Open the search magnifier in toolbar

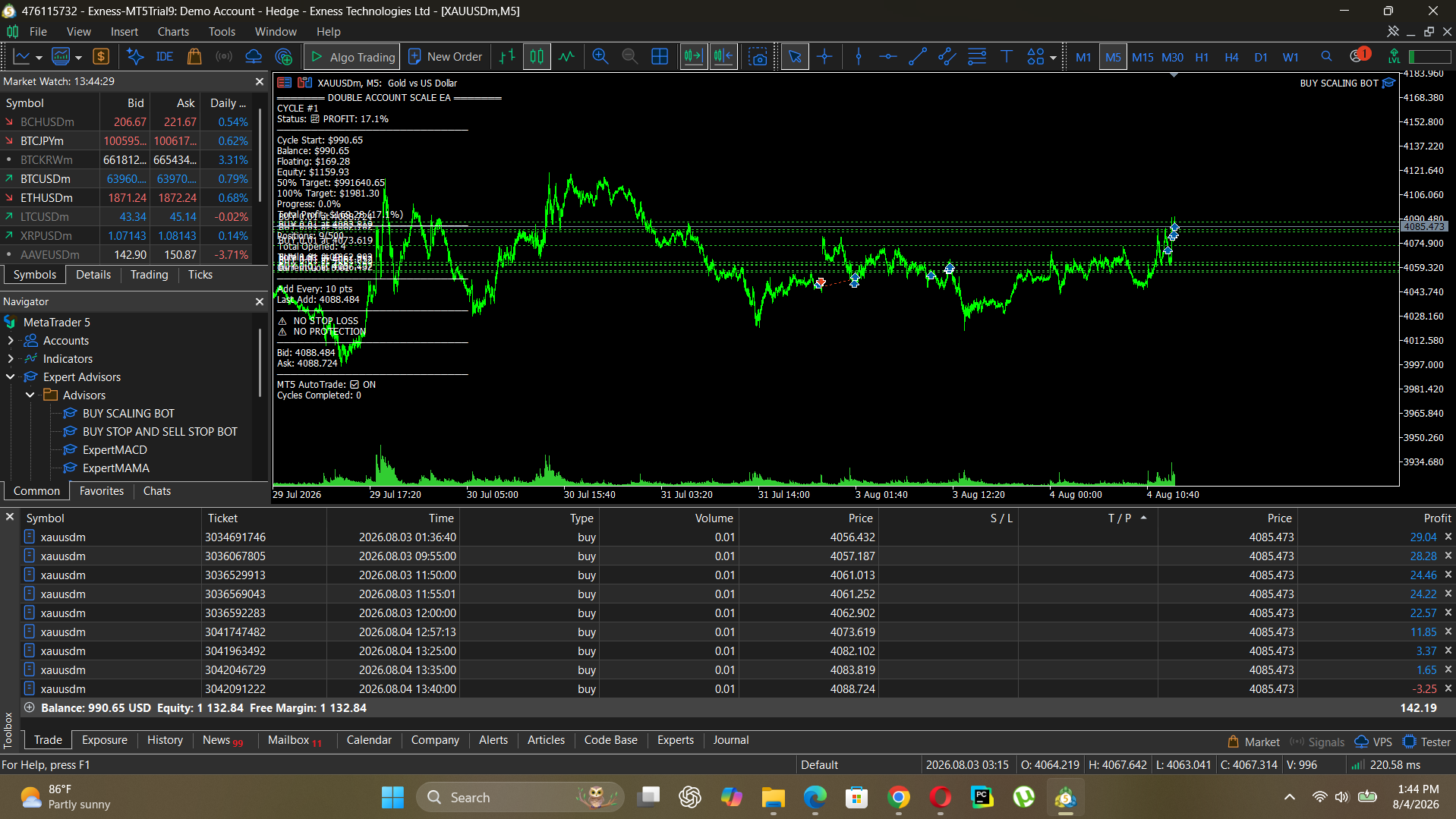click(1326, 57)
